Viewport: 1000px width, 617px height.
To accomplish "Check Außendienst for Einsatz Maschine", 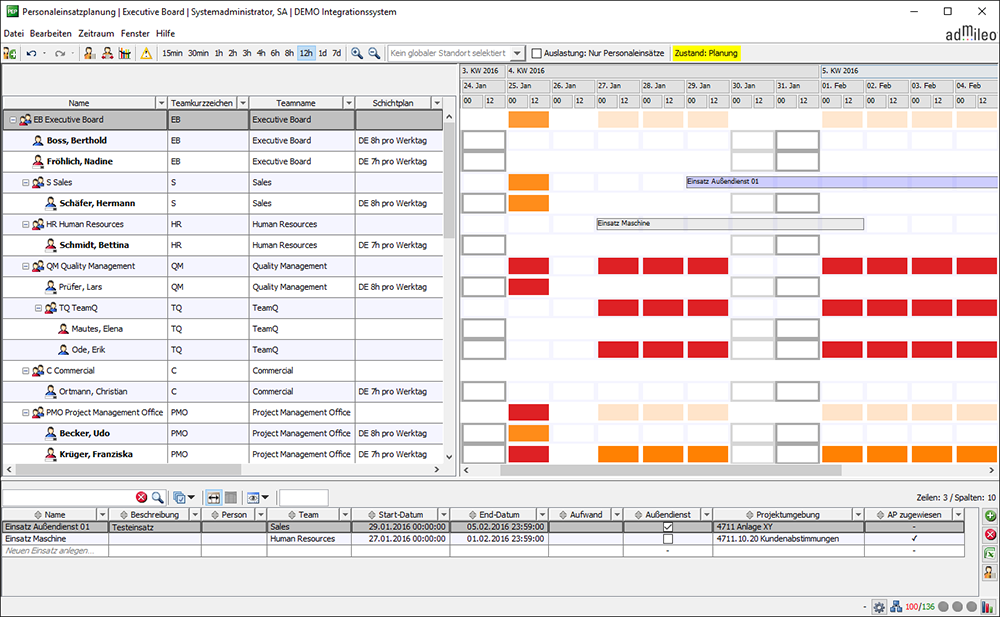I will (x=668, y=539).
